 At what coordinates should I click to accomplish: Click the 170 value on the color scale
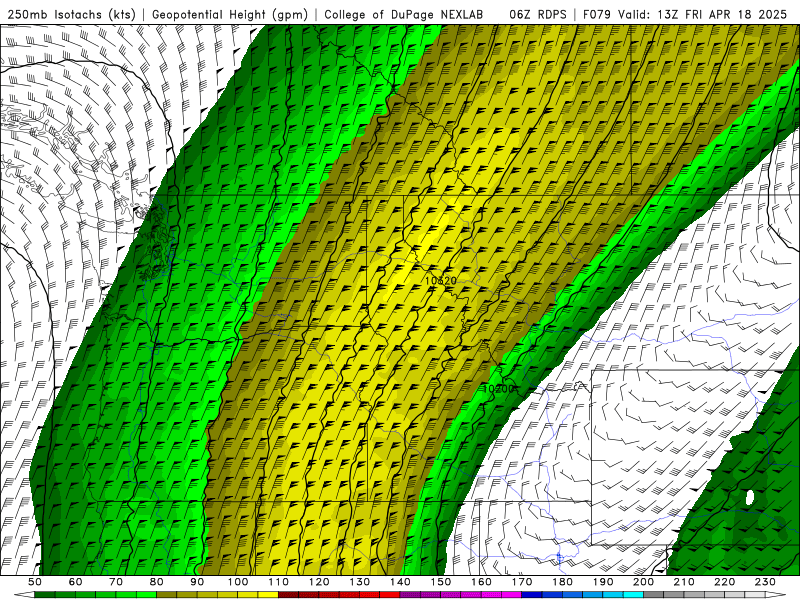tap(522, 582)
